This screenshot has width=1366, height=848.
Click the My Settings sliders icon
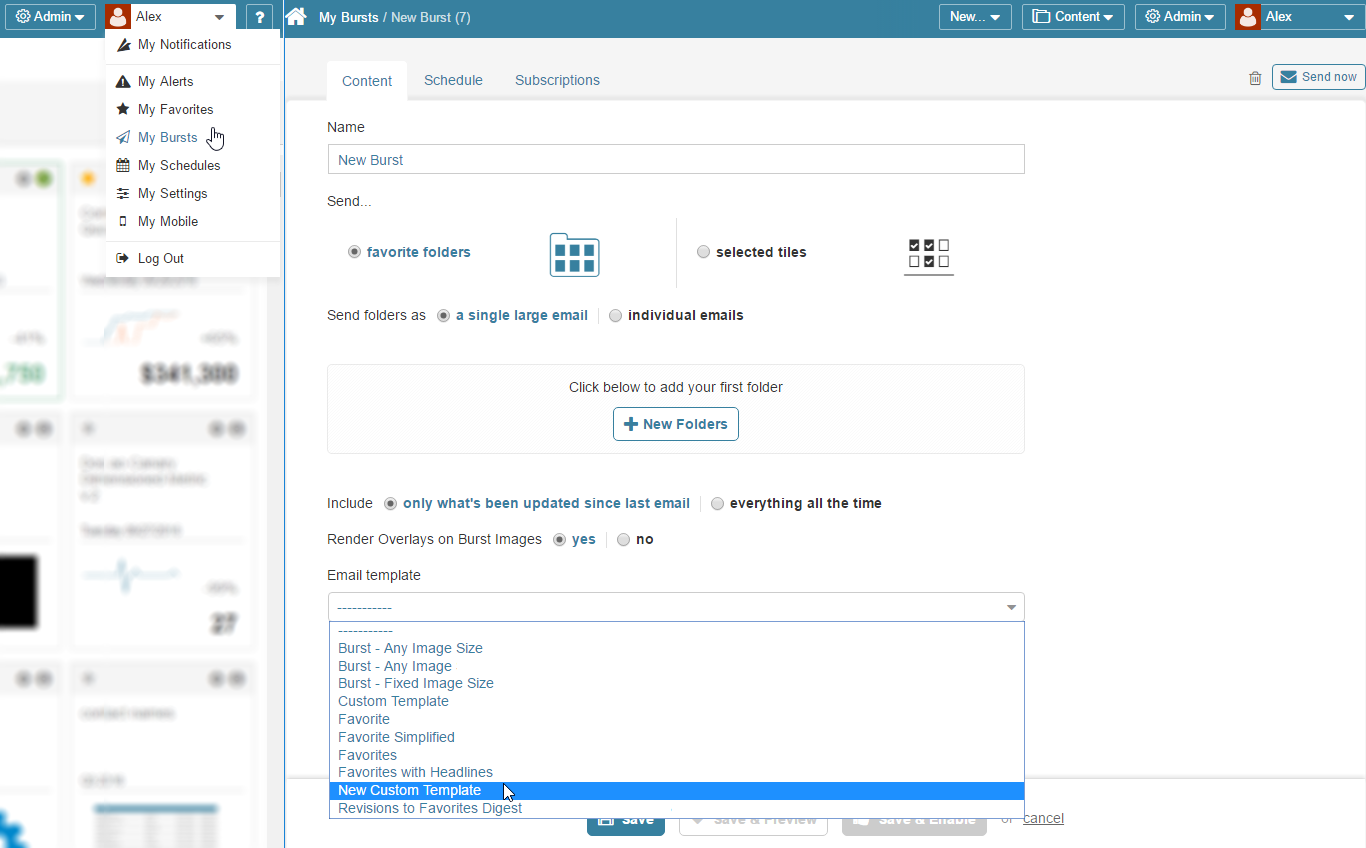coord(123,193)
